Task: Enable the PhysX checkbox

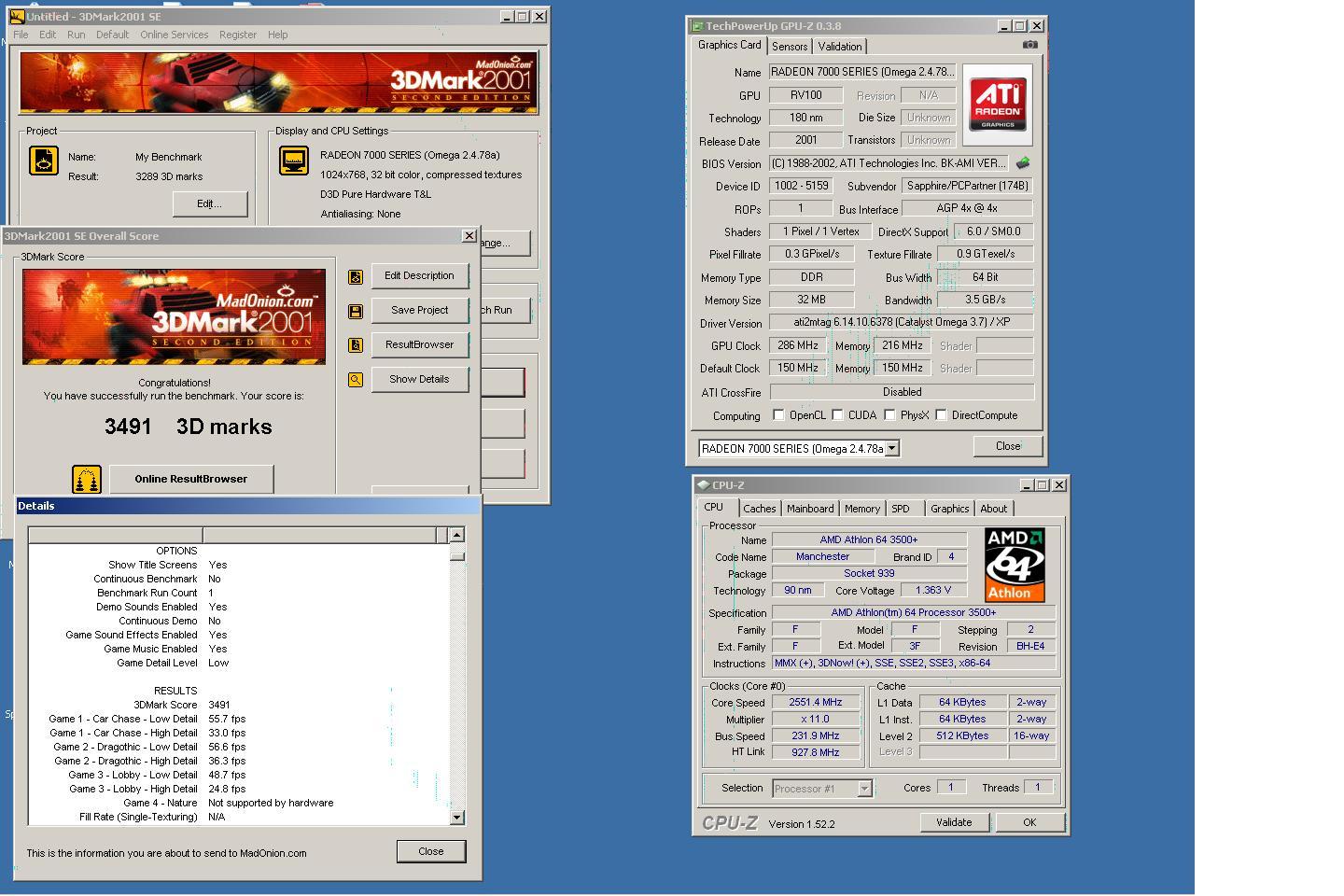Action: [x=890, y=415]
